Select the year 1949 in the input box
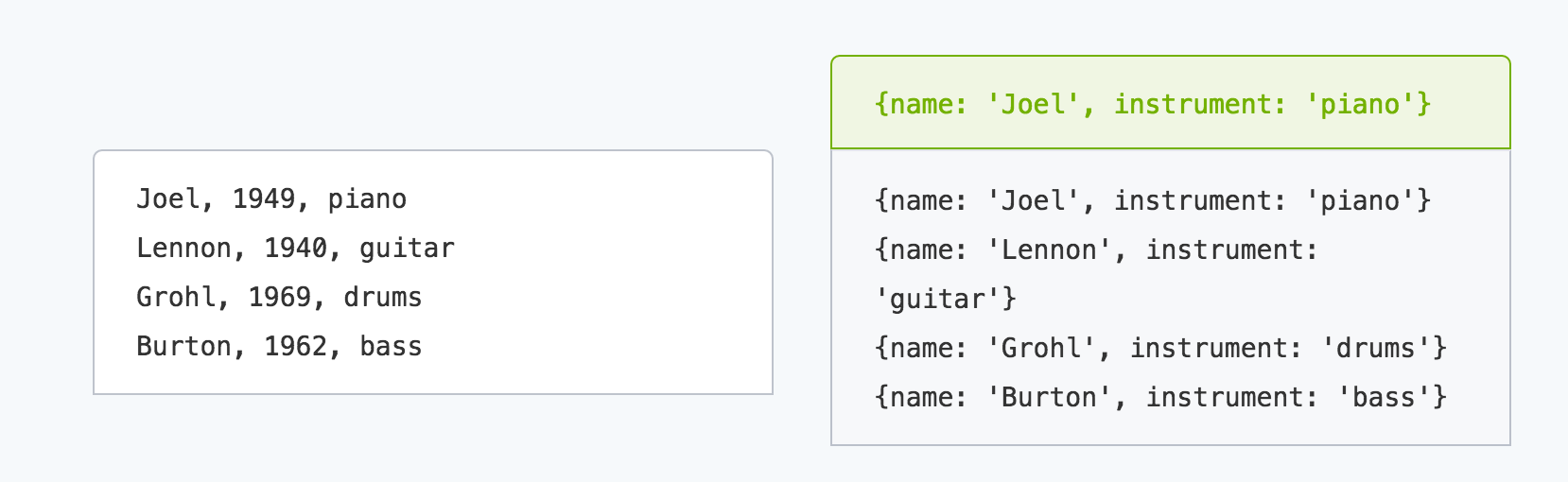The height and width of the screenshot is (482, 1568). [x=264, y=198]
